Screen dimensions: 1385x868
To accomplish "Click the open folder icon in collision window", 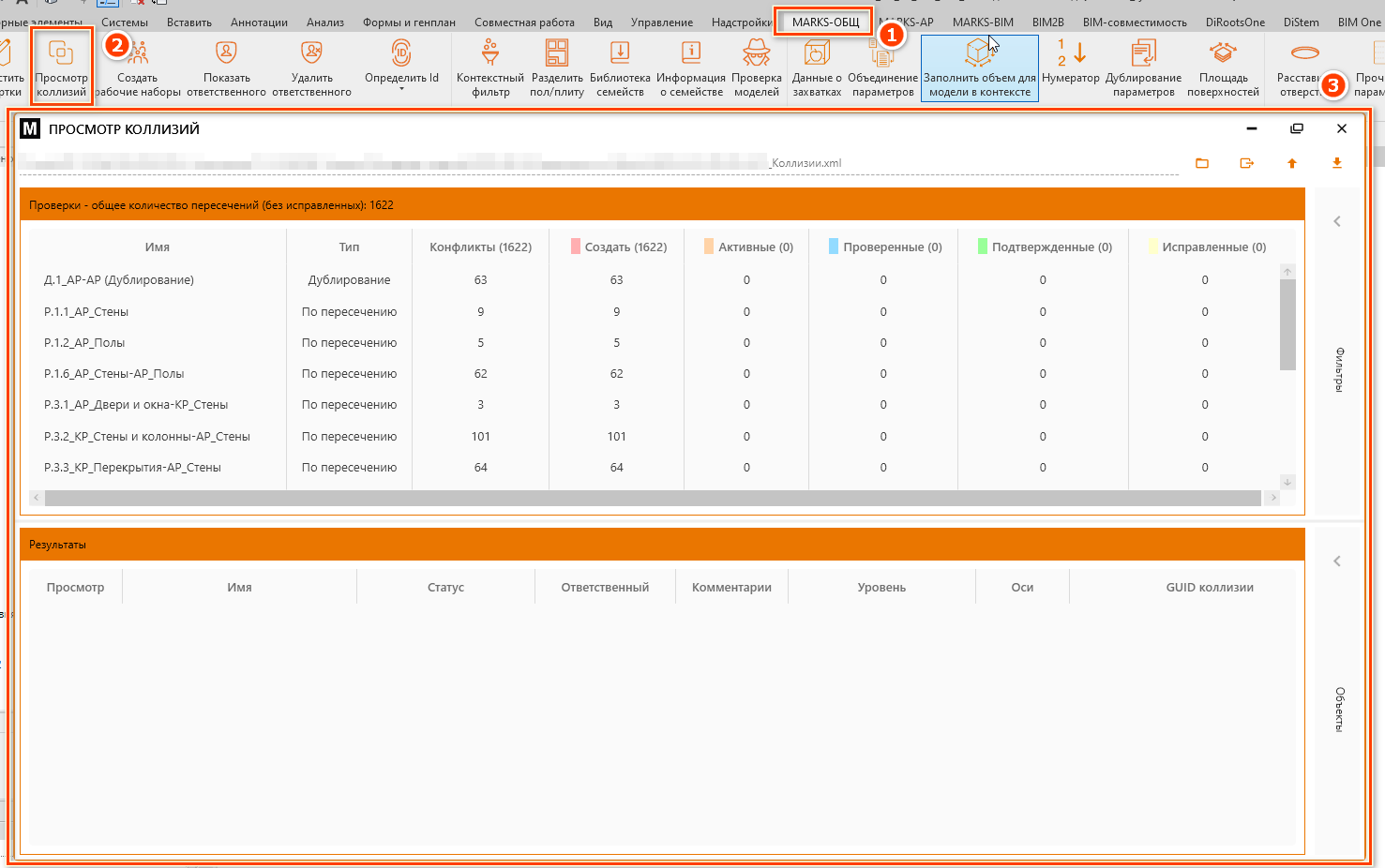I will tap(1202, 163).
